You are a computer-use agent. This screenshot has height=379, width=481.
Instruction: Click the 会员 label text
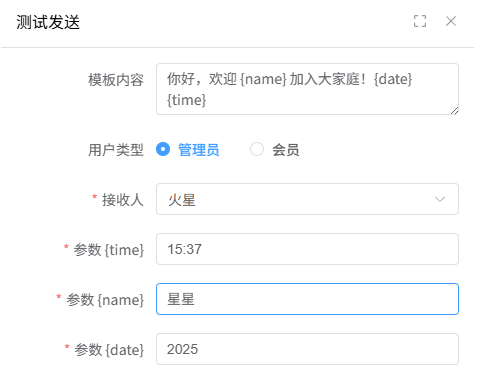point(286,150)
